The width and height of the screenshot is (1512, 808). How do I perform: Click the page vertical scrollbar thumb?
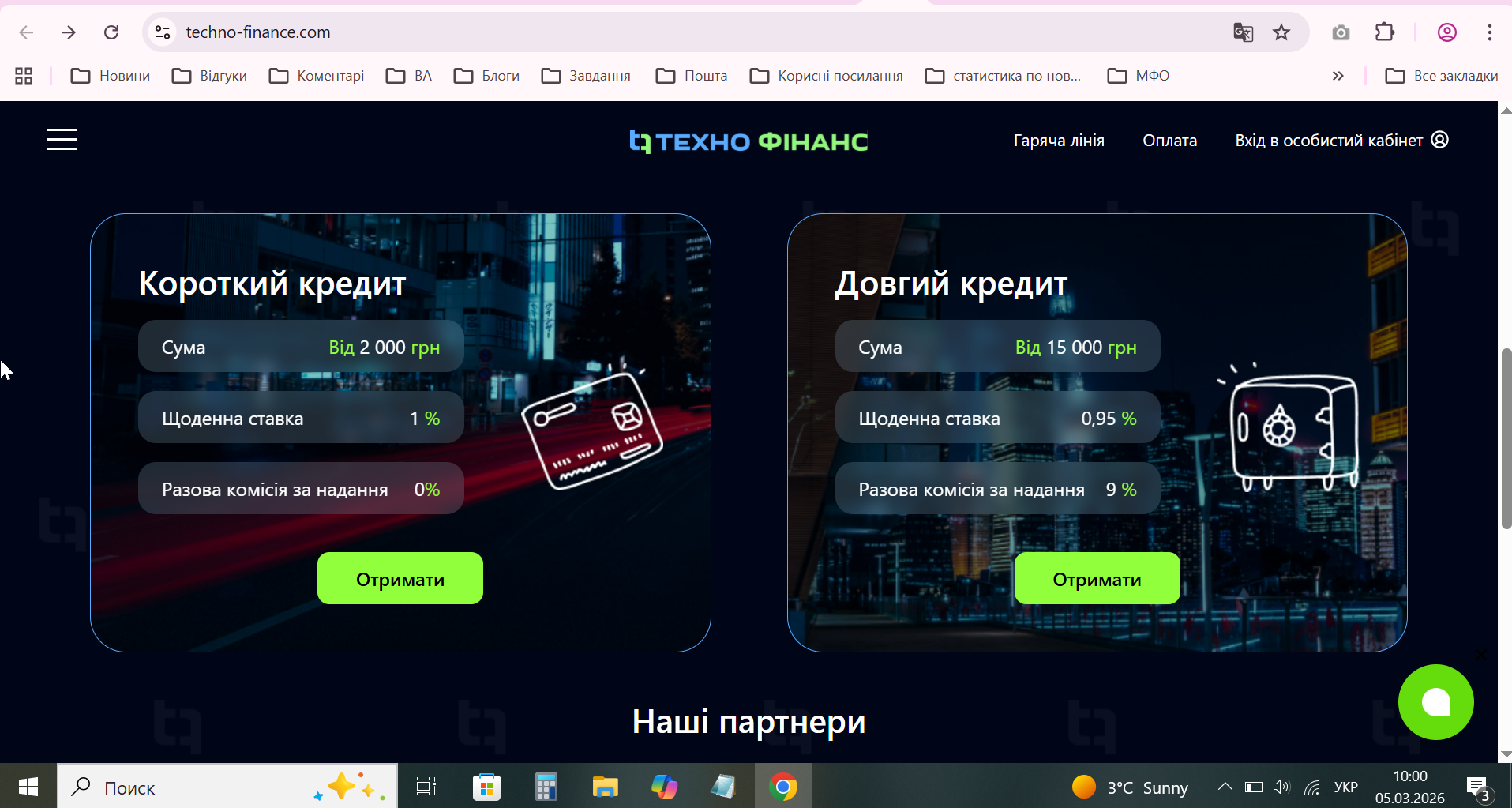click(1506, 438)
